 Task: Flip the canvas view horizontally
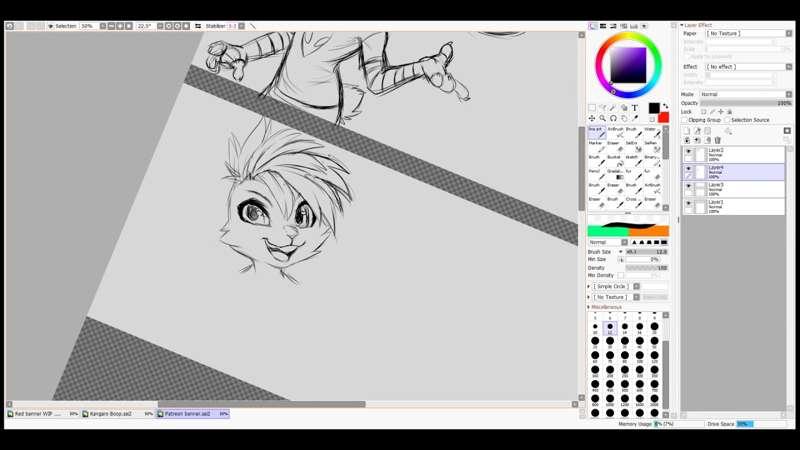click(198, 26)
